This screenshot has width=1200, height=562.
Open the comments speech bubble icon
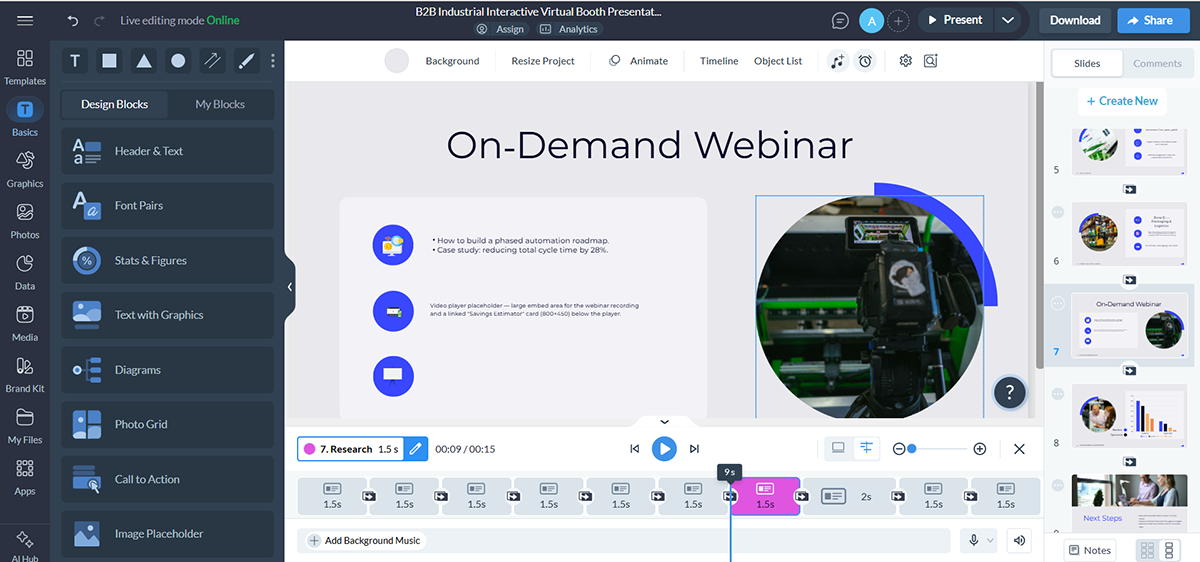point(840,20)
